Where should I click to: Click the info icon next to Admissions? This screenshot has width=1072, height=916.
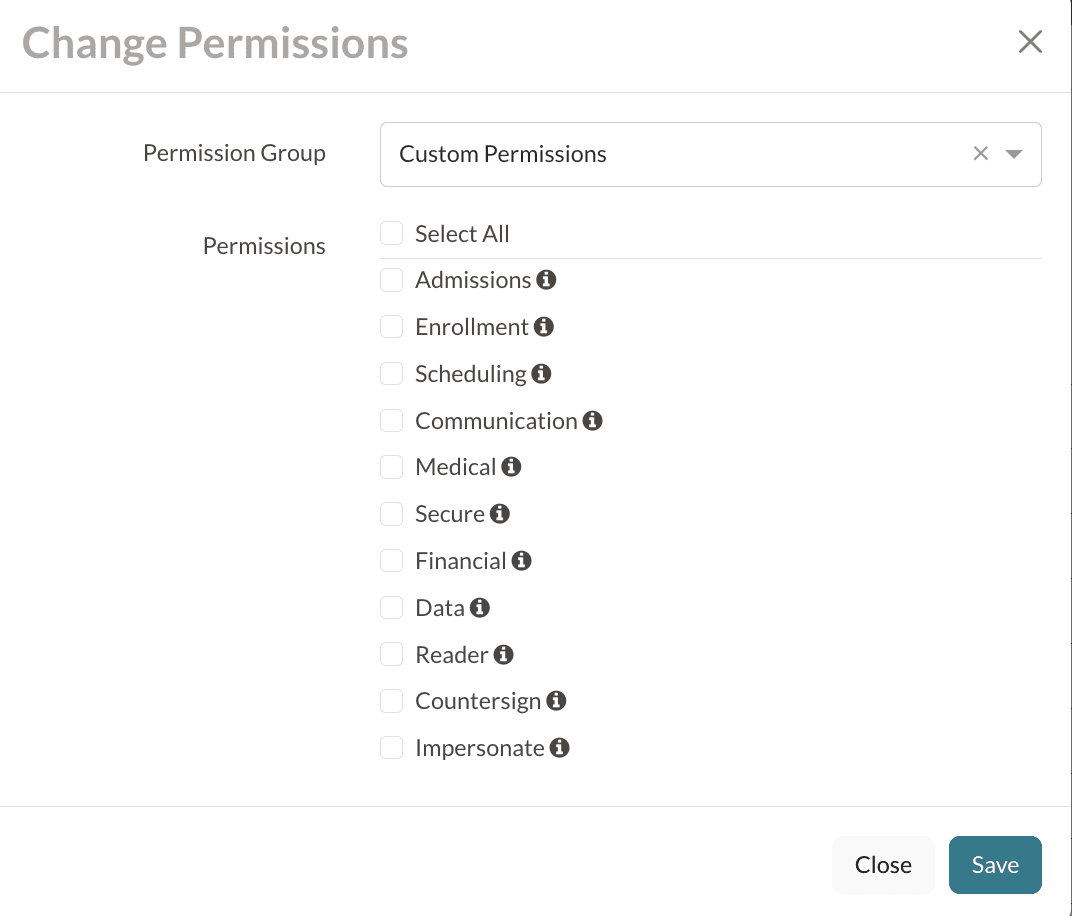pyautogui.click(x=546, y=280)
